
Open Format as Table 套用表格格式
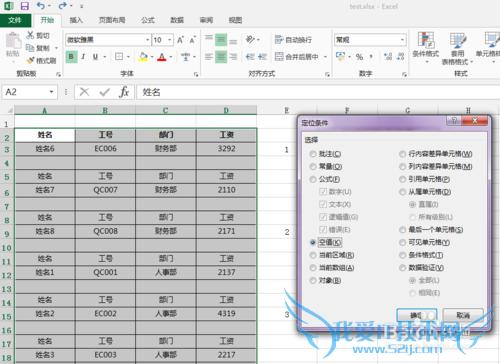pos(457,48)
